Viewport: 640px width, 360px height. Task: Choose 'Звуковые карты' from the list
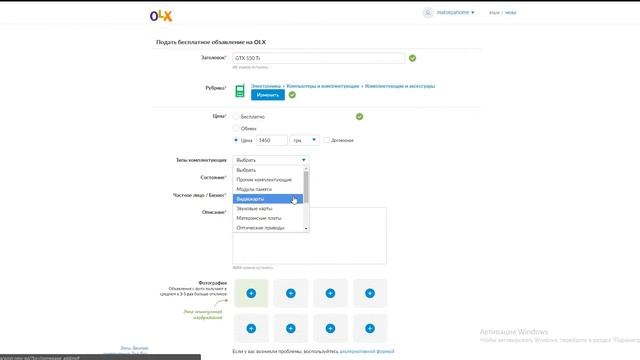268,209
